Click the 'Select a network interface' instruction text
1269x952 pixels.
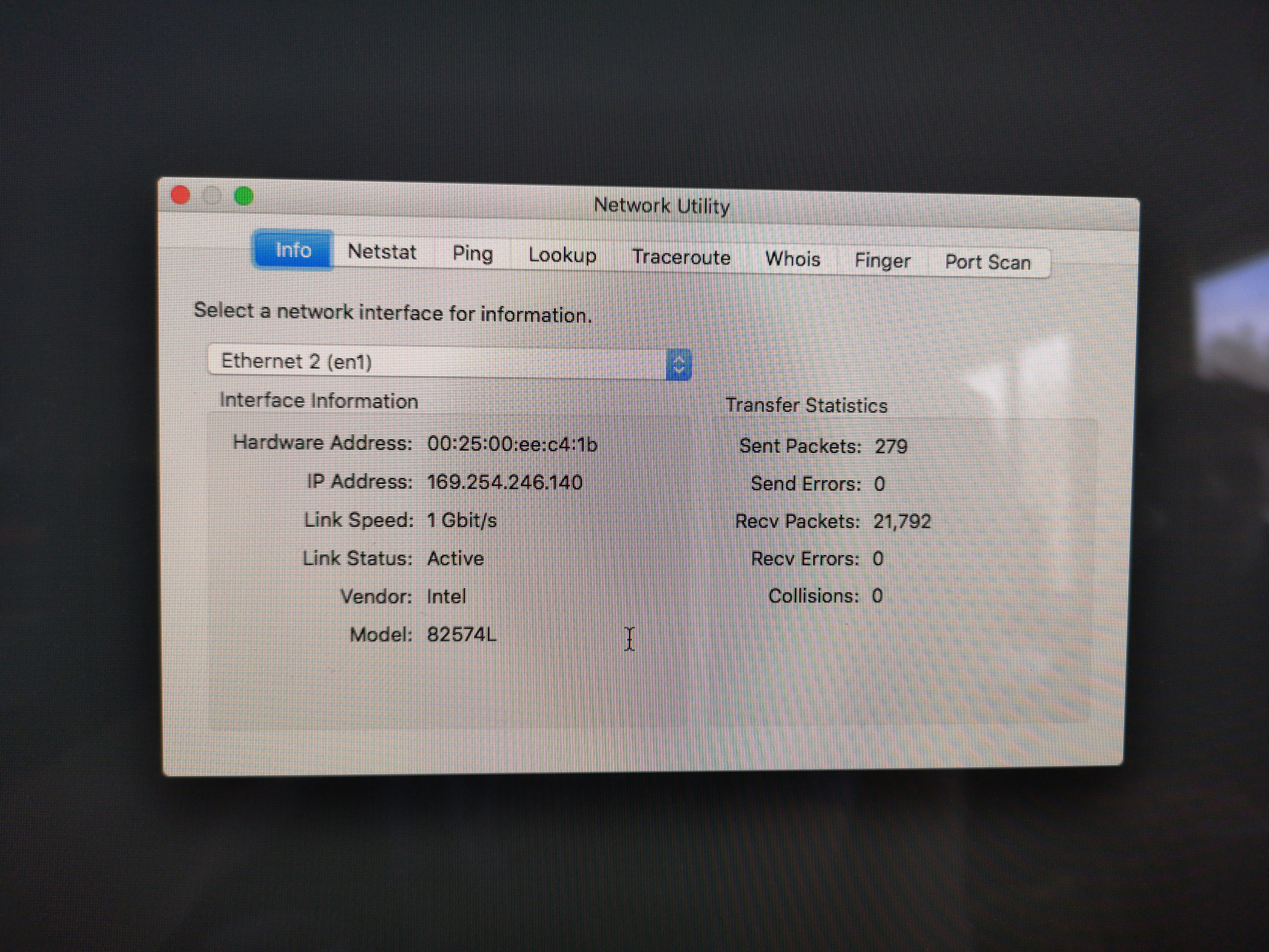tap(392, 313)
